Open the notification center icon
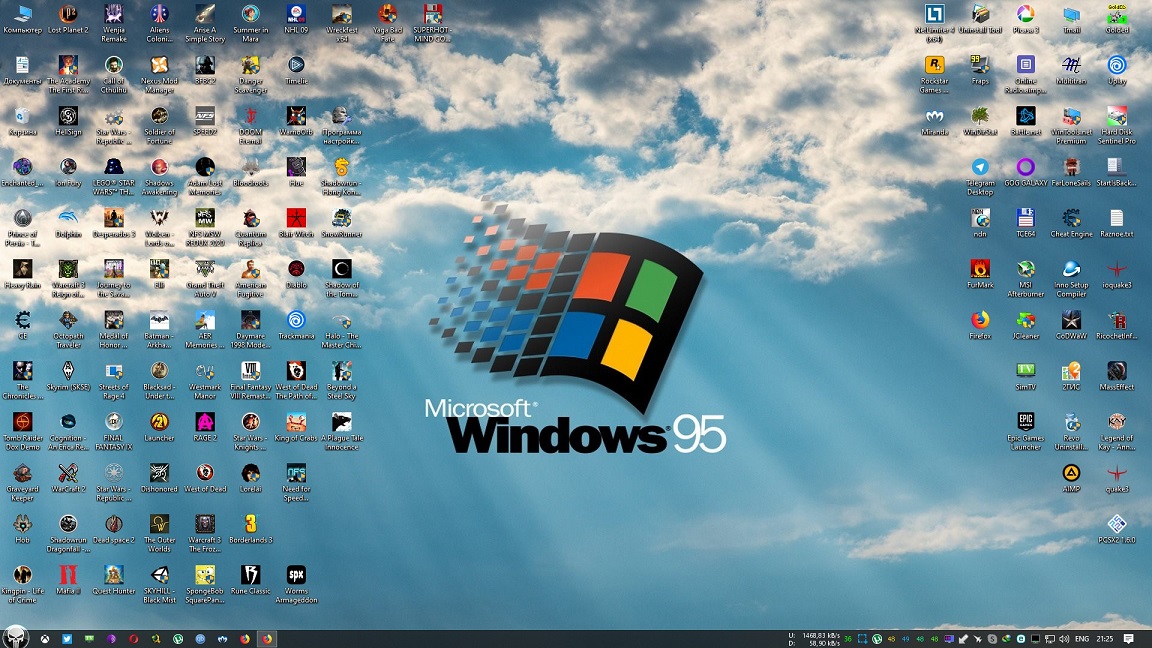The width and height of the screenshot is (1152, 648). (x=1129, y=639)
